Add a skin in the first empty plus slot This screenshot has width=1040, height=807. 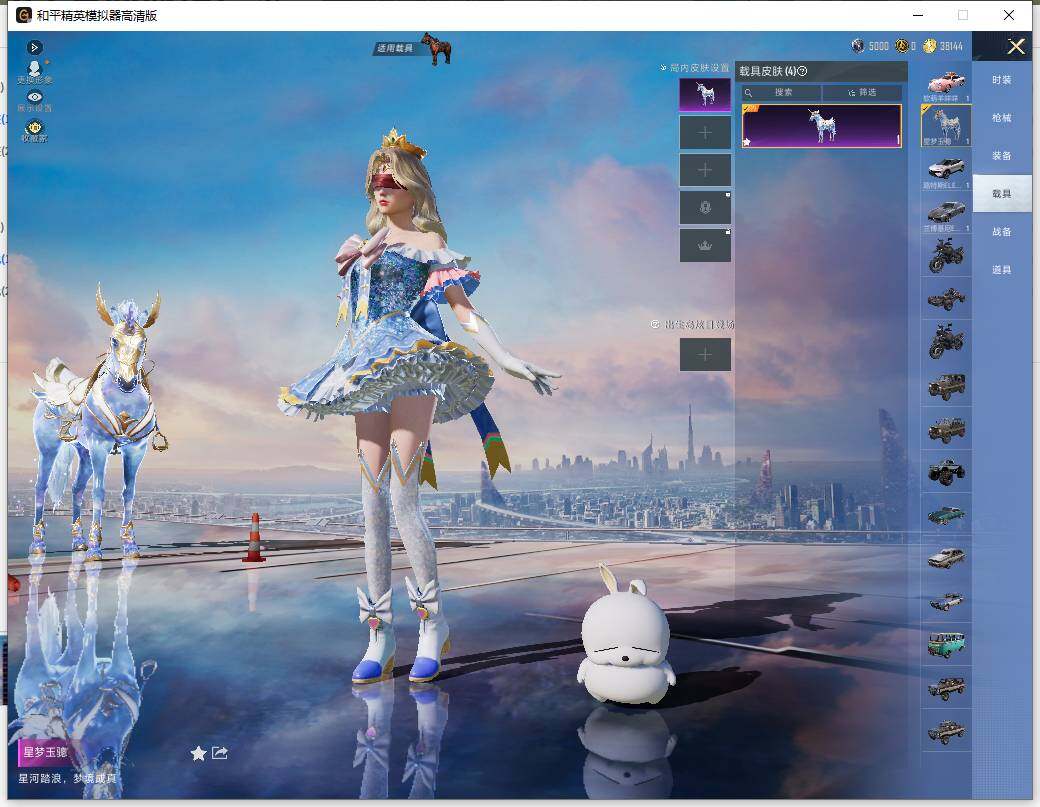(x=705, y=133)
